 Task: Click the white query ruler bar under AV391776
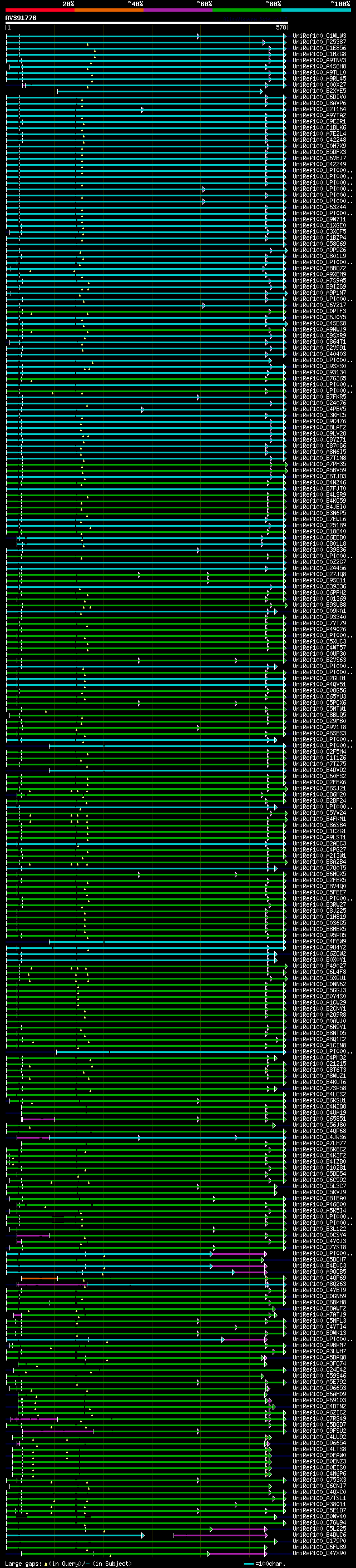[146, 23]
